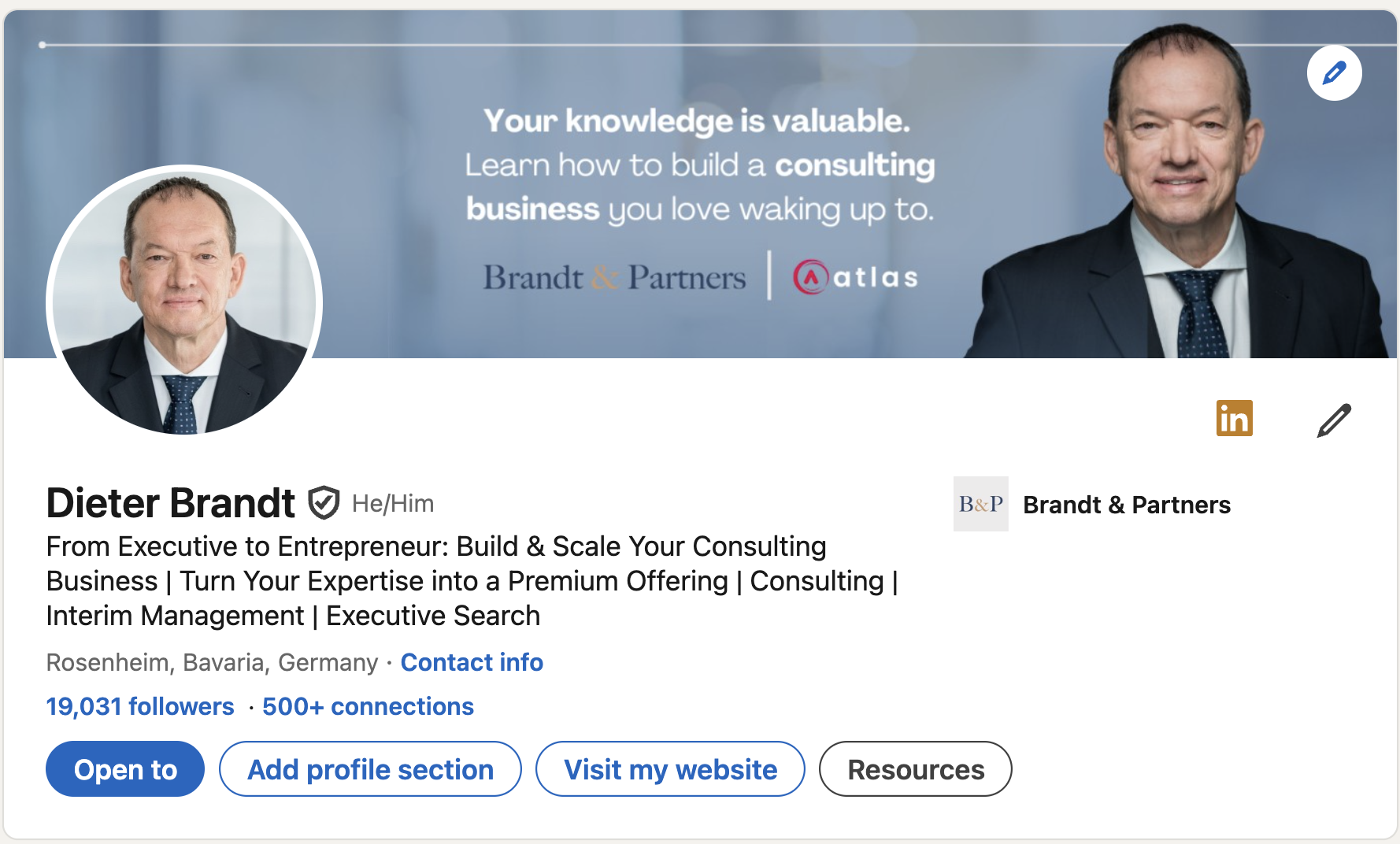The width and height of the screenshot is (1400, 844).
Task: Expand the Resources menu button
Action: [x=915, y=769]
